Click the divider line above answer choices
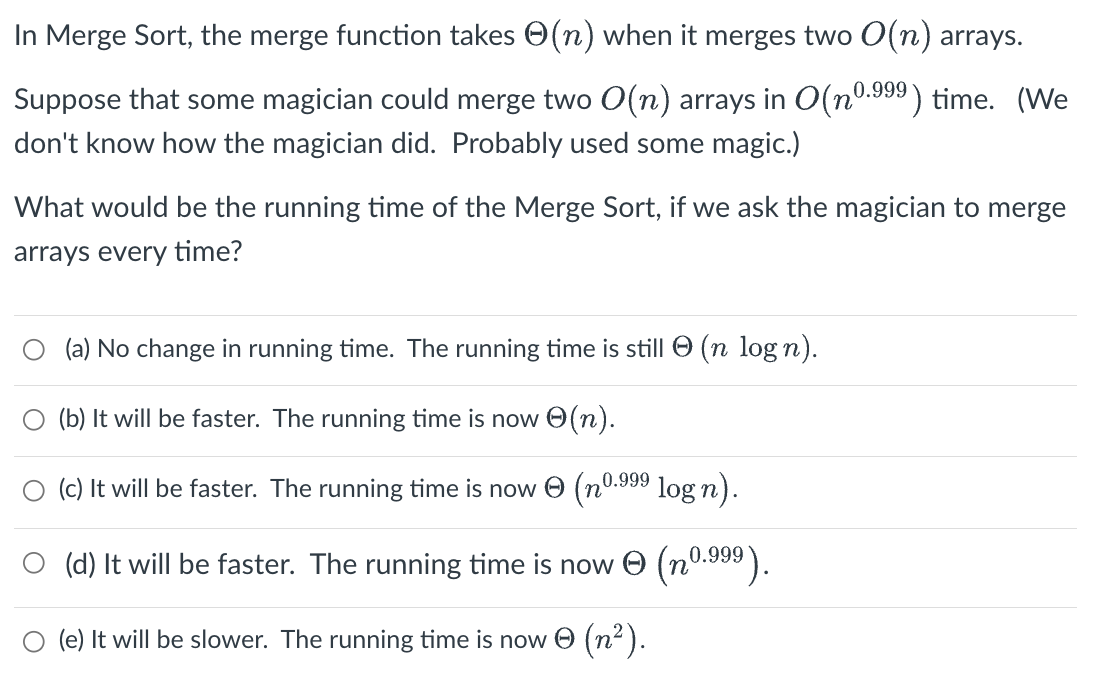This screenshot has width=1098, height=698. [x=549, y=312]
